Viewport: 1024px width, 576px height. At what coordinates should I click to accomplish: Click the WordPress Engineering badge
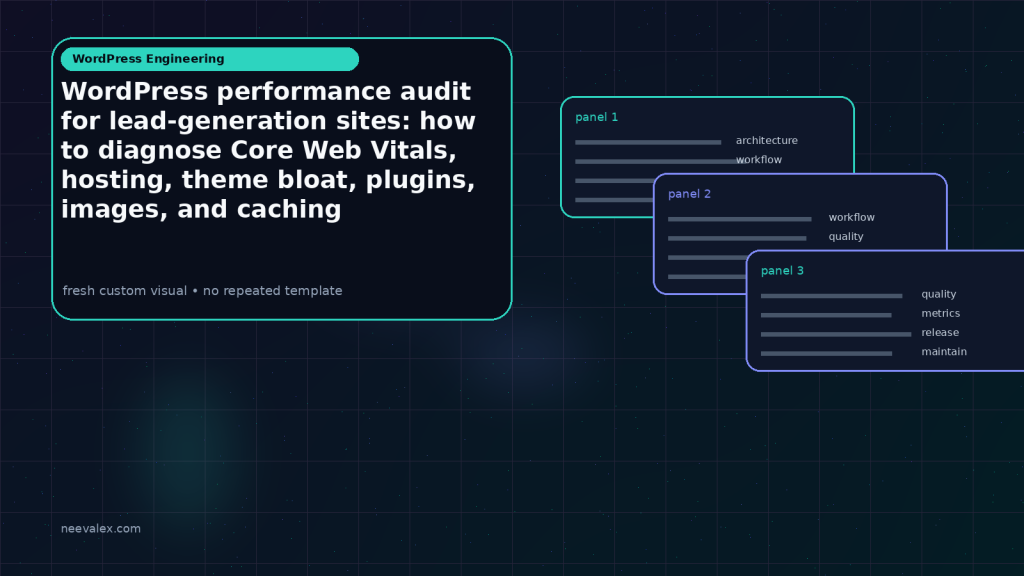(x=210, y=59)
